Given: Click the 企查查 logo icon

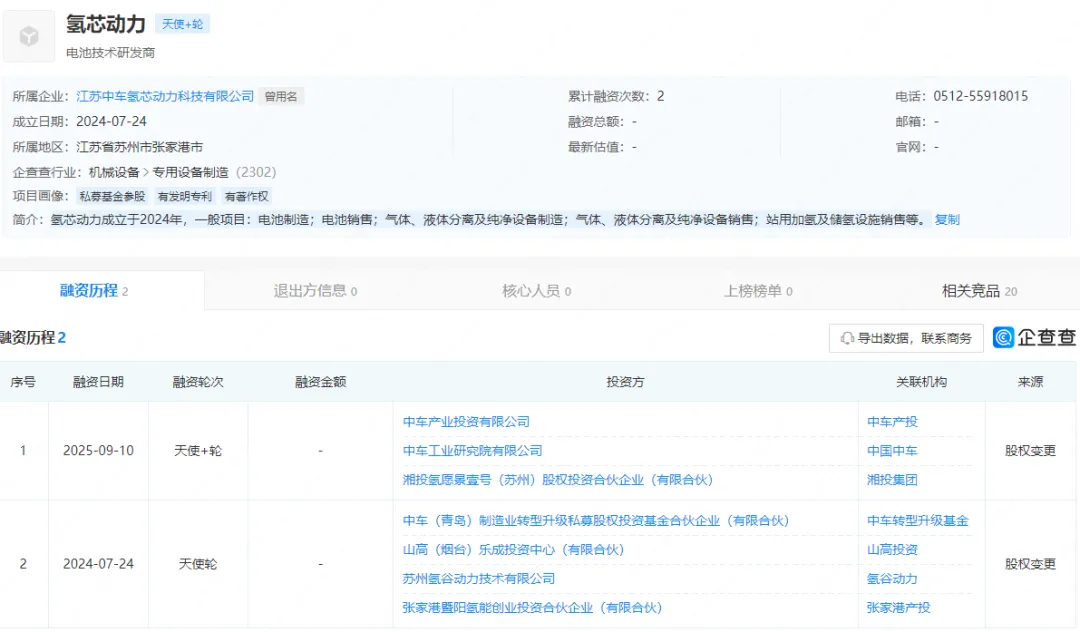Looking at the screenshot, I should [x=1004, y=337].
